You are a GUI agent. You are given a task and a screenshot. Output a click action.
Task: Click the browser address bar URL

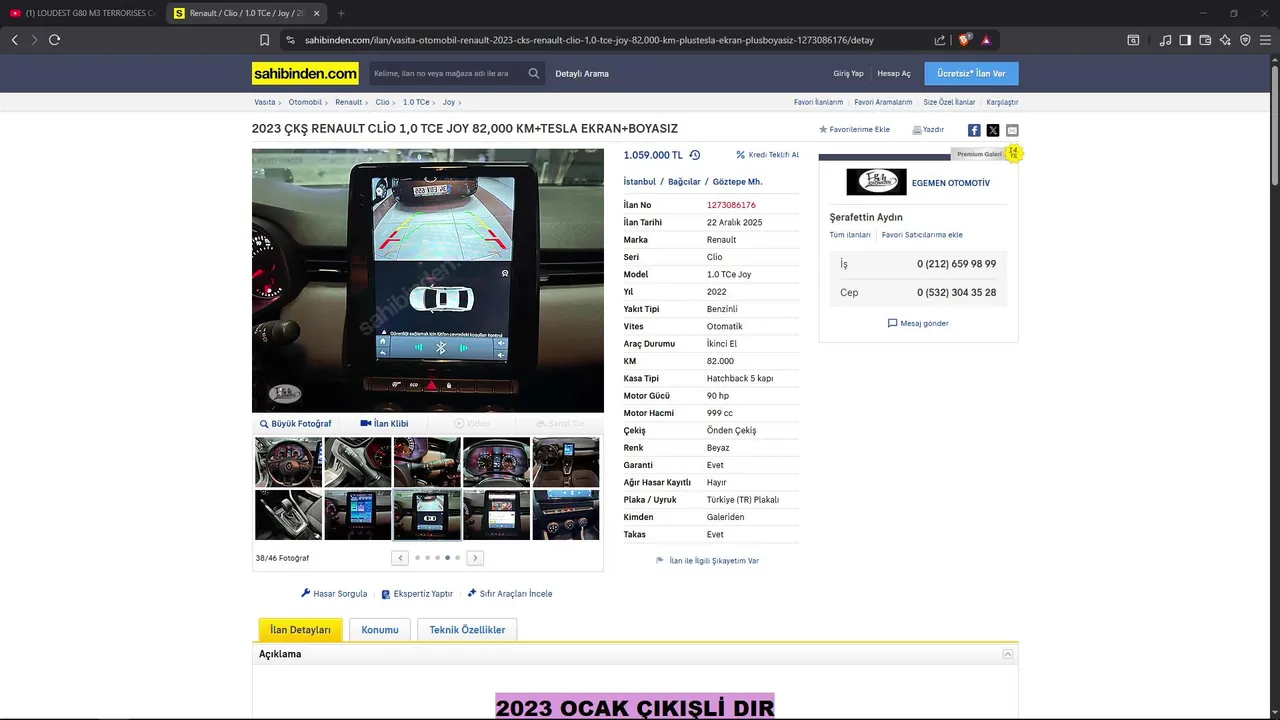pos(589,40)
